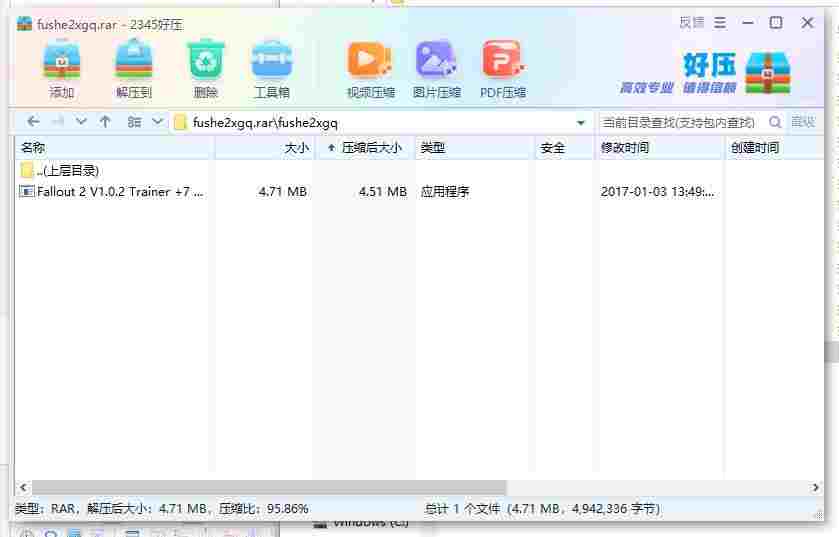Click the 4.71 MB size cell

(283, 191)
